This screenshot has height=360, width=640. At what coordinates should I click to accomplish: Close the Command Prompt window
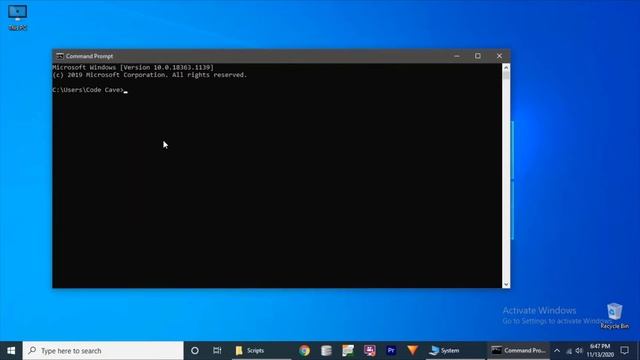(x=499, y=56)
